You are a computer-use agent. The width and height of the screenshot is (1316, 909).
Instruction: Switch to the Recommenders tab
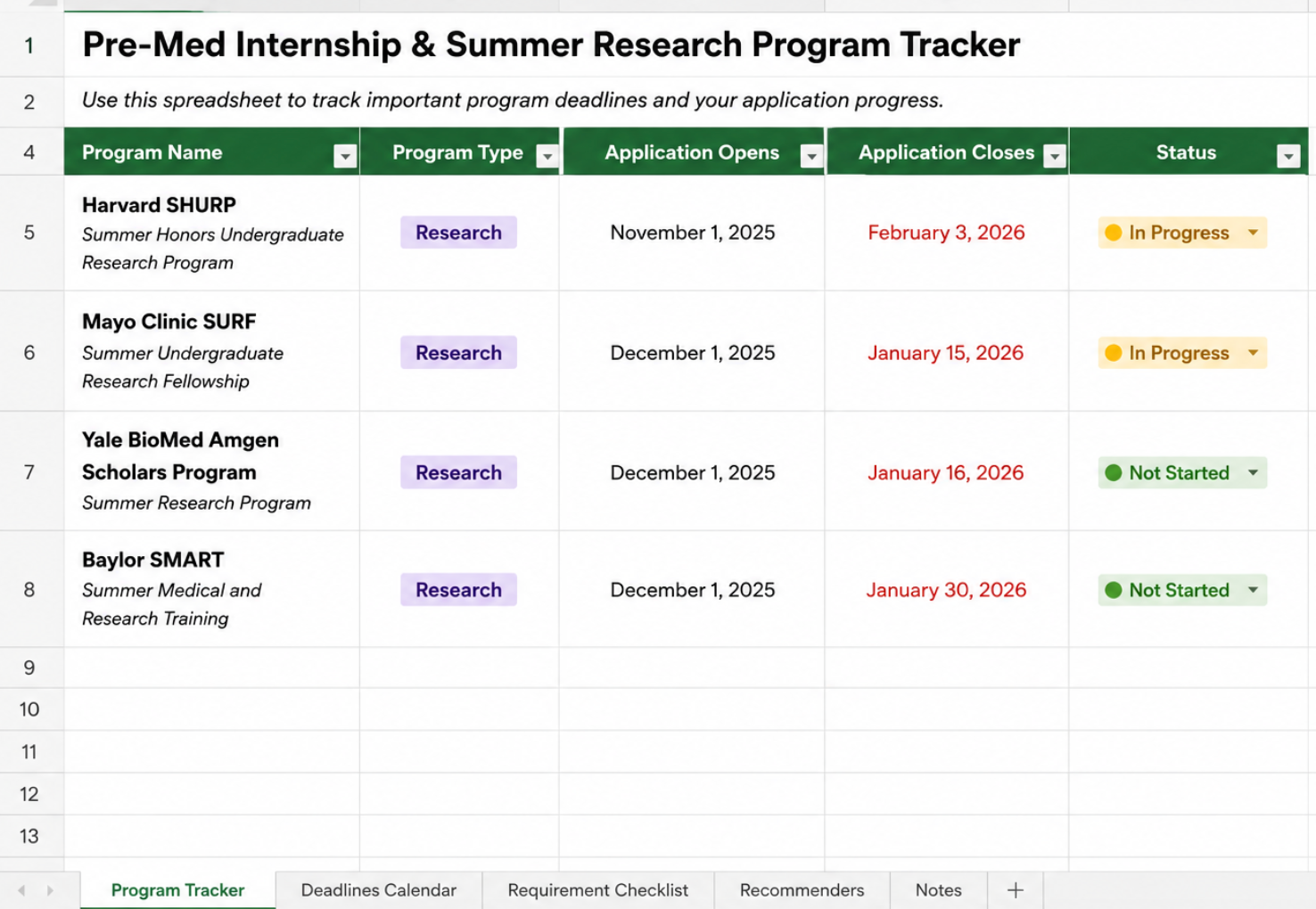click(802, 890)
